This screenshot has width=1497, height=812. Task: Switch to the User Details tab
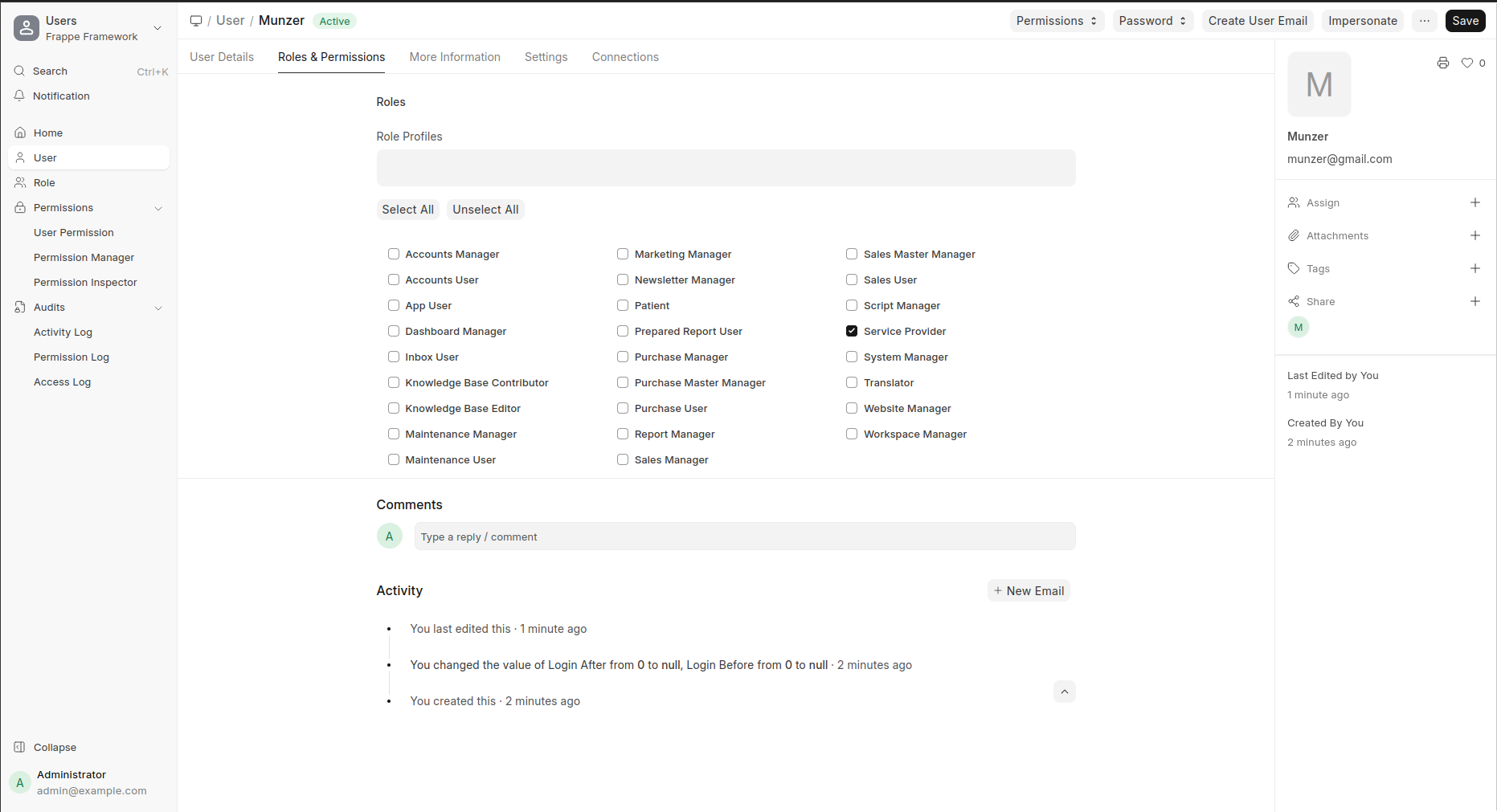(x=222, y=57)
